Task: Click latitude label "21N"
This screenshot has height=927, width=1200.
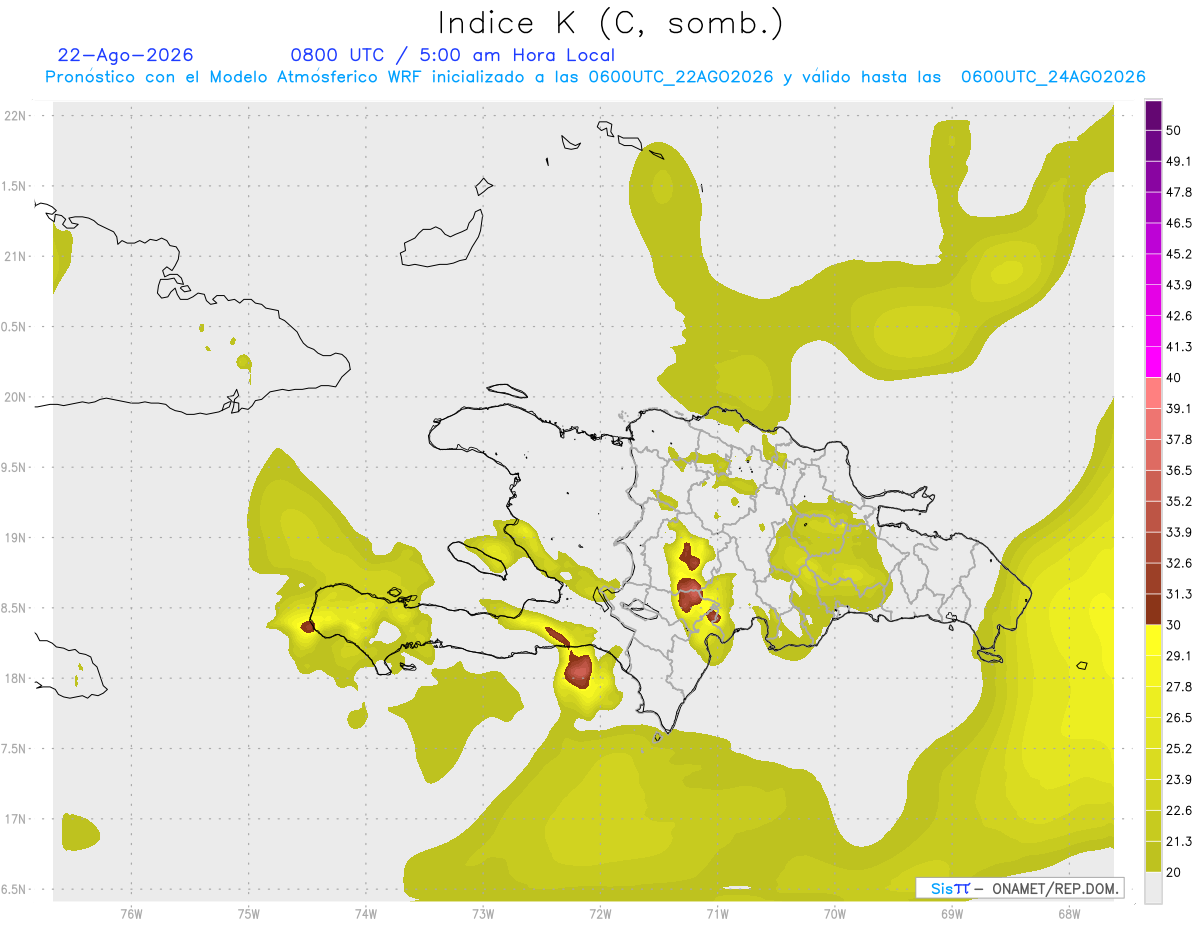Action: (15, 256)
